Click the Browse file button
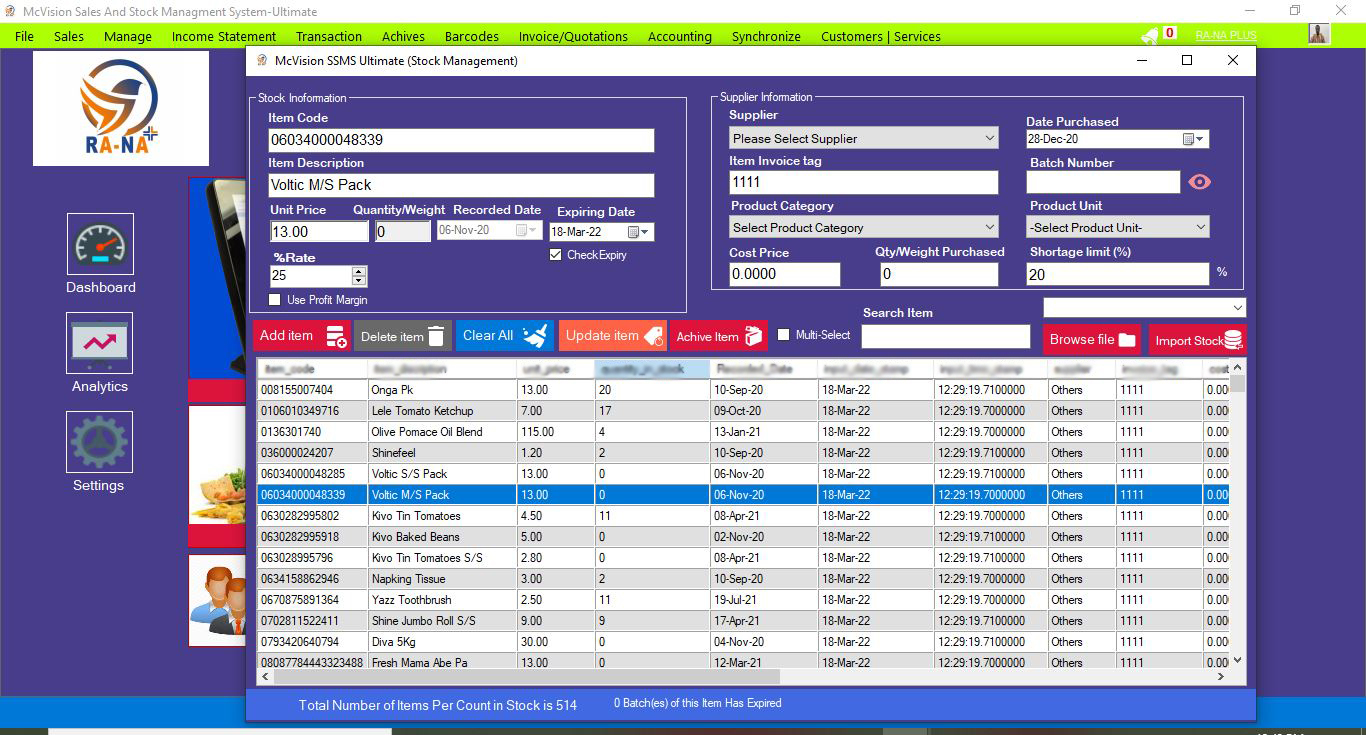The image size is (1366, 735). tap(1092, 339)
